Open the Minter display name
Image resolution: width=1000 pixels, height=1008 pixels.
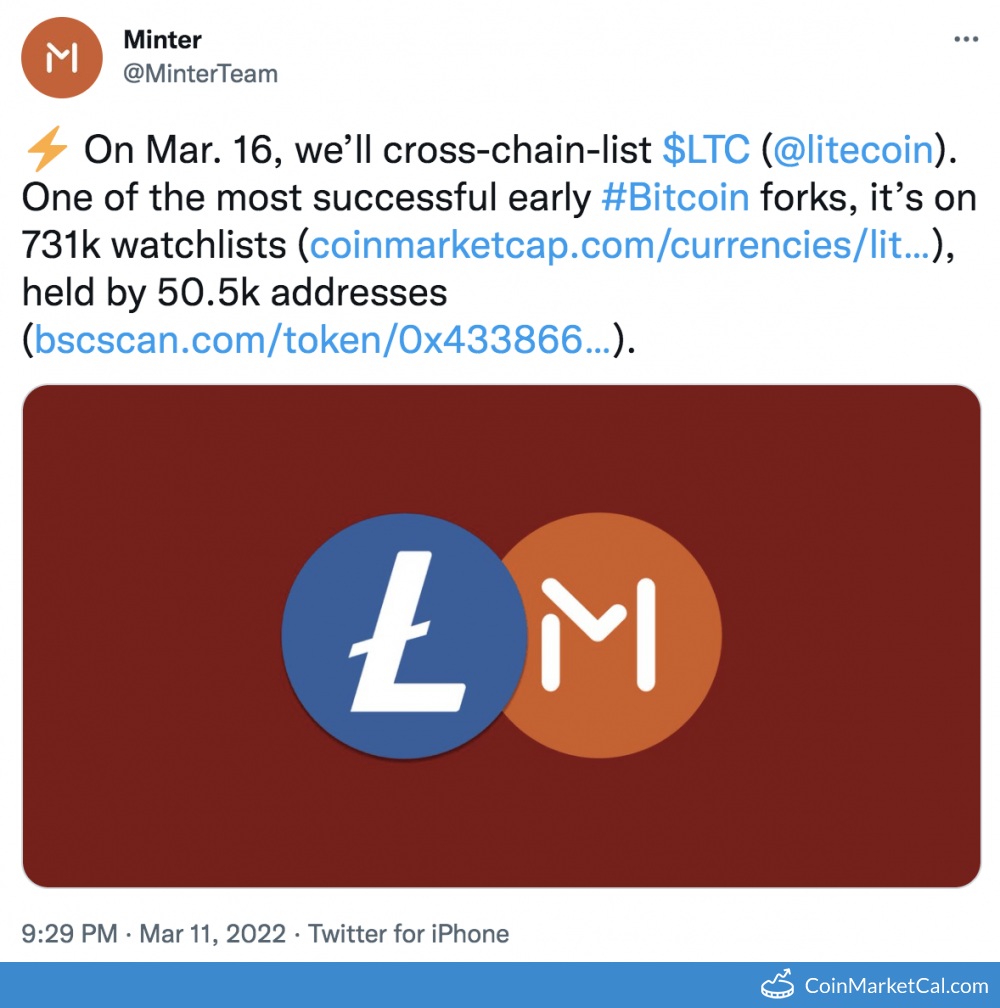coord(162,40)
